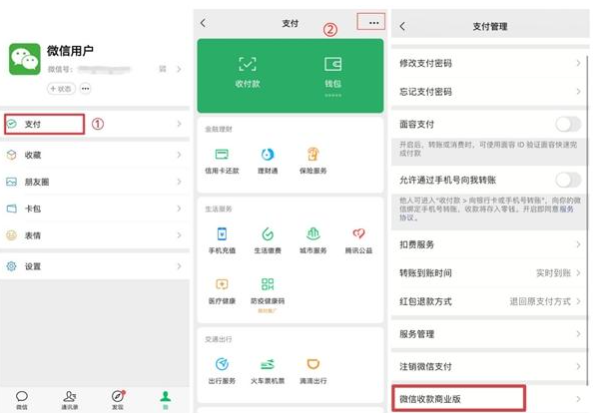Image resolution: width=598 pixels, height=413 pixels.
Task: Switch to 发现 discover bottom tab
Action: pos(118,400)
